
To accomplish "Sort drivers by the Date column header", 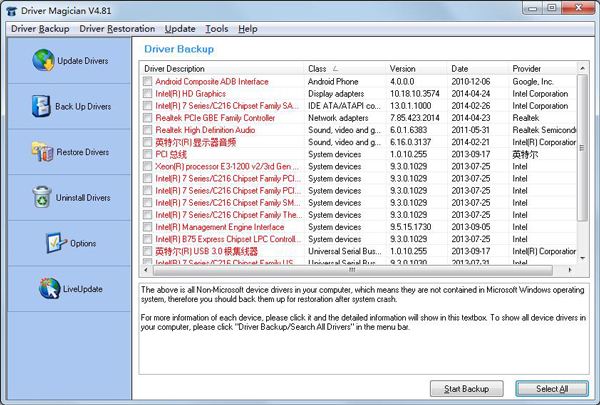I will point(478,68).
